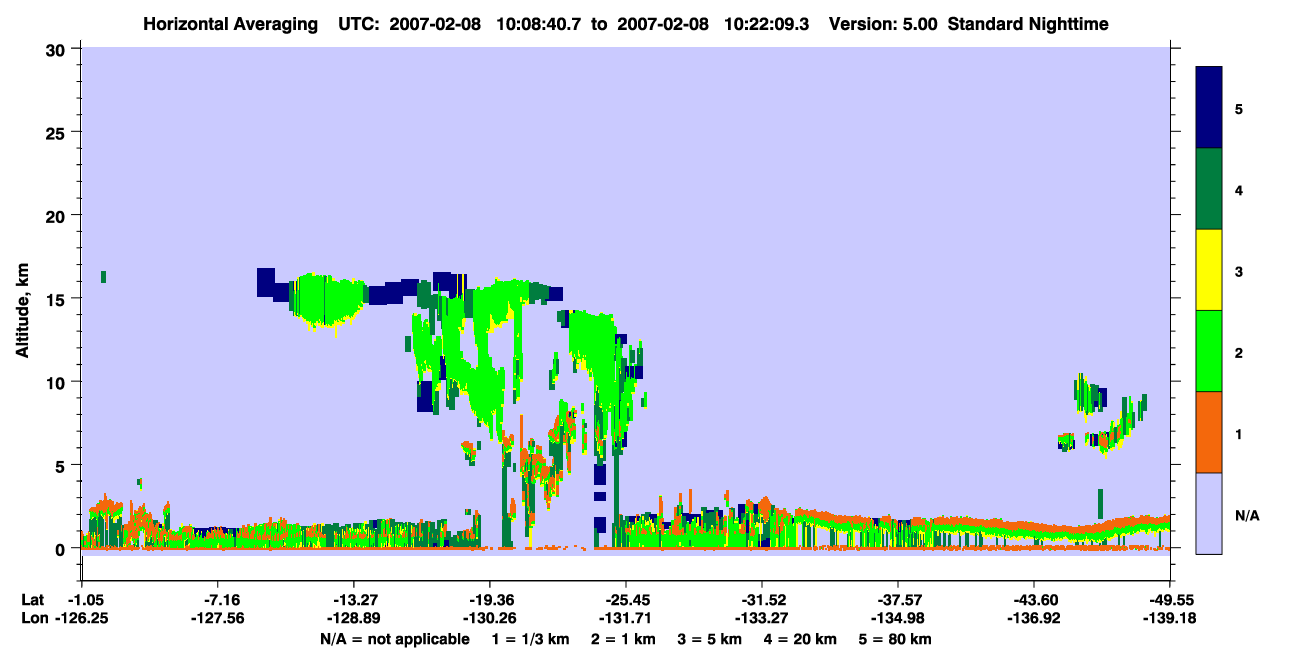1300x667 pixels.
Task: Click the 'Lon' row label
Action: 33,618
